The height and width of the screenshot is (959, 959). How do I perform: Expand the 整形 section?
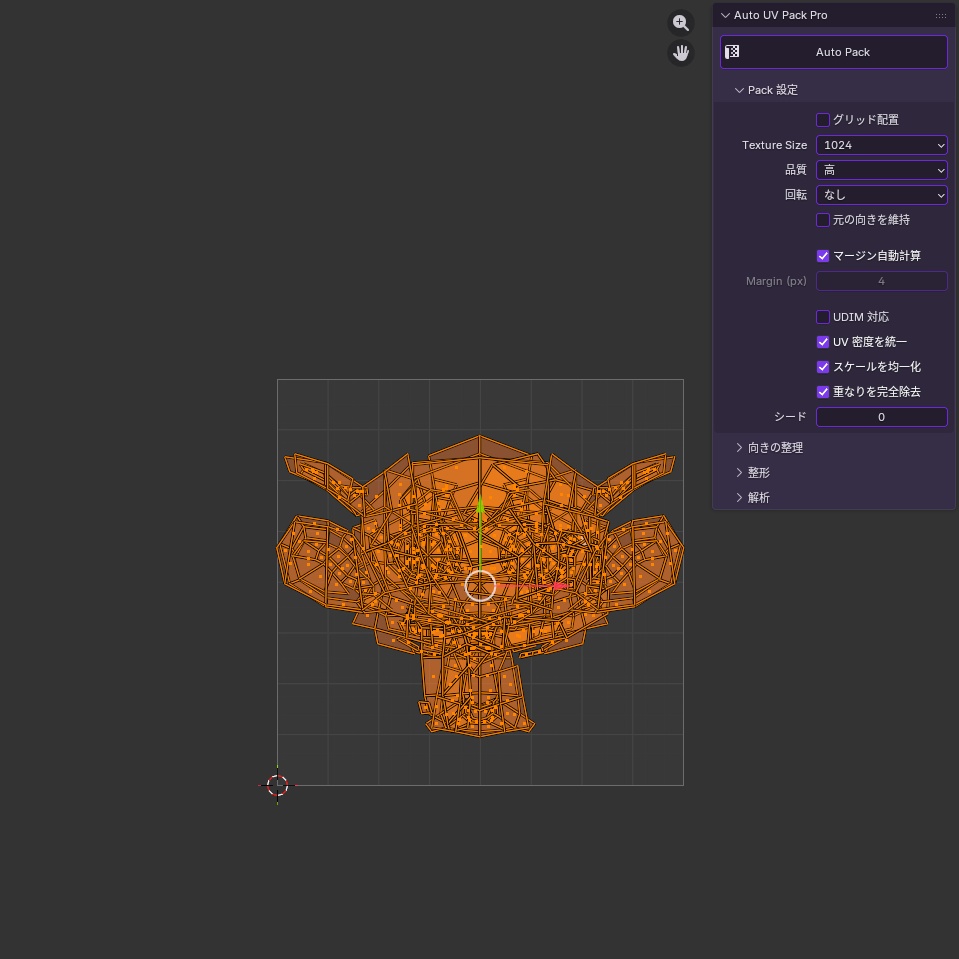(x=739, y=473)
